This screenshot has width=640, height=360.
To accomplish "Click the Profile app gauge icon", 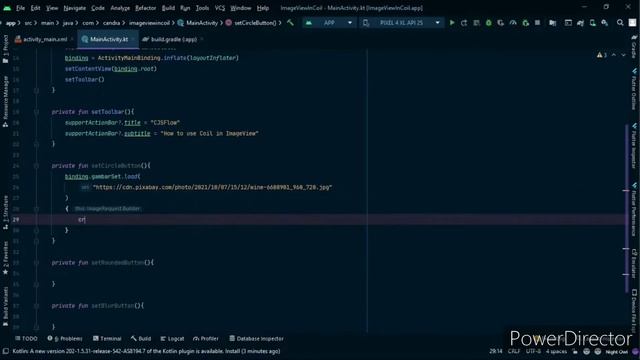I will (513, 23).
